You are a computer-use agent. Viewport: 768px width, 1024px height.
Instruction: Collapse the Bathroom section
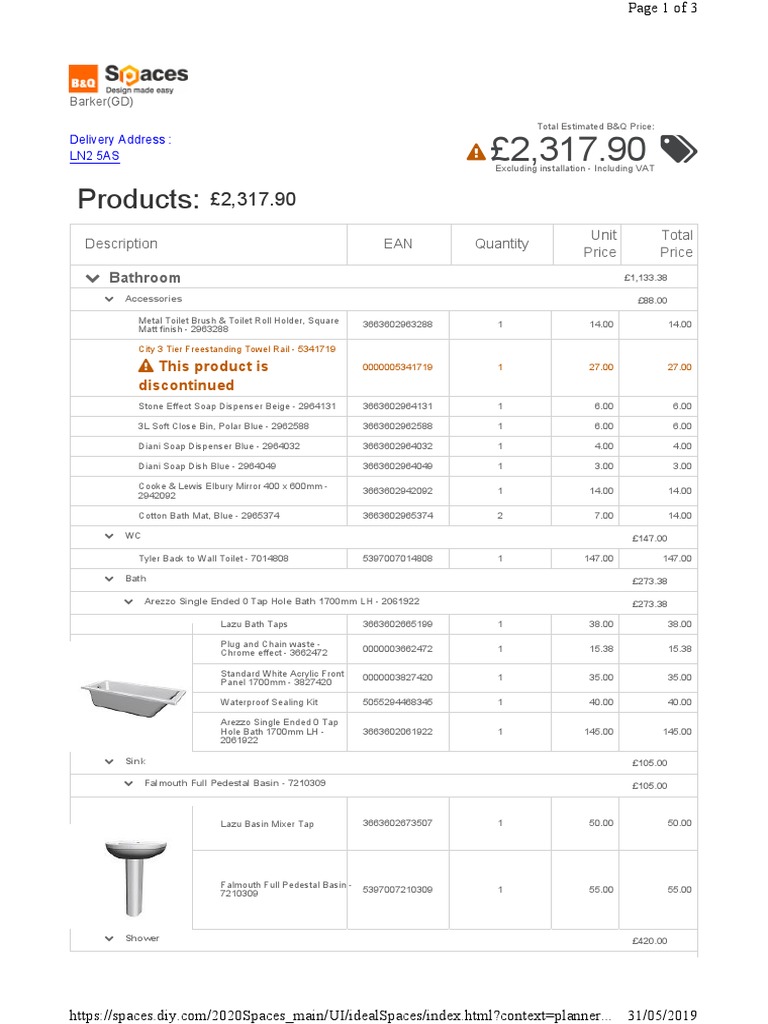tap(93, 278)
